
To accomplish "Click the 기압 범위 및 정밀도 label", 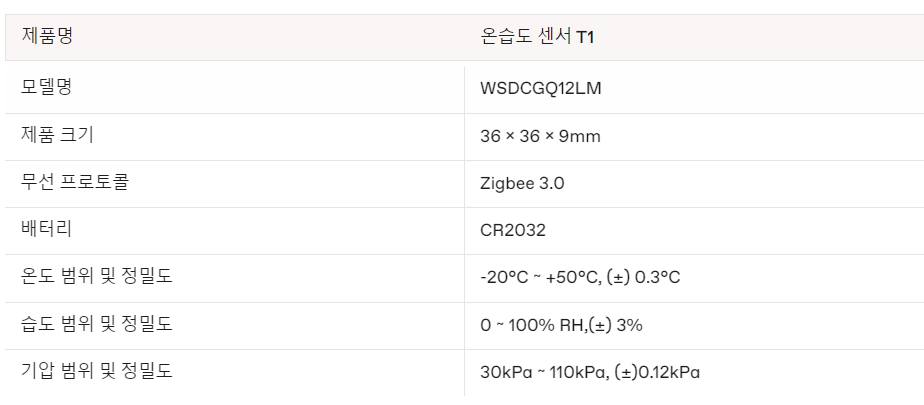I will [x=97, y=371].
